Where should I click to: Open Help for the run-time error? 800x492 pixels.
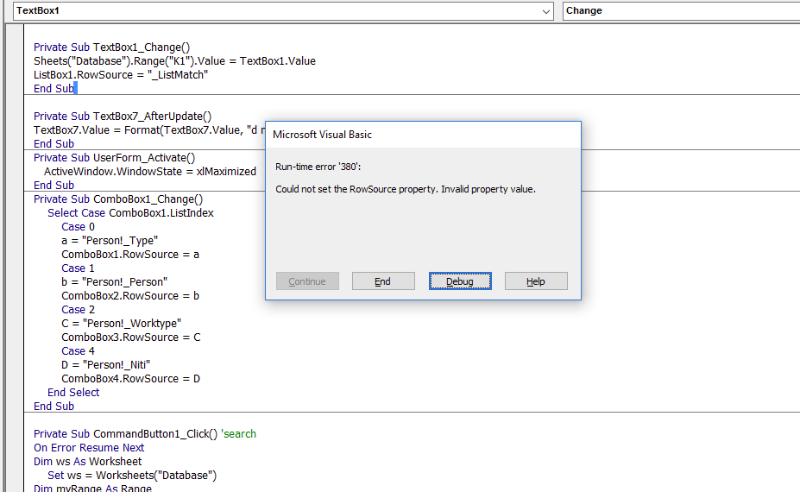pos(536,281)
